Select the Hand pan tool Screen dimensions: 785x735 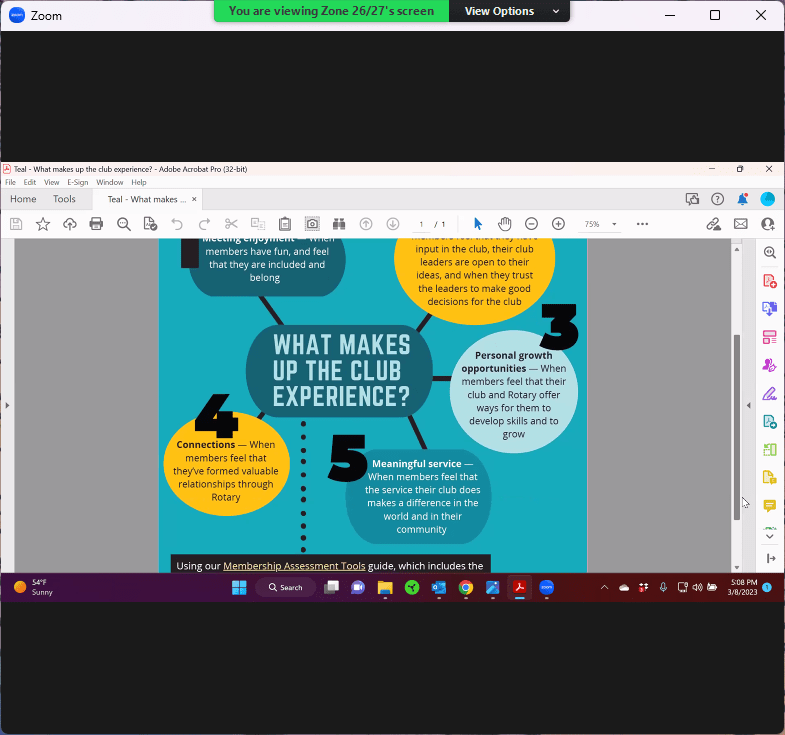(505, 224)
